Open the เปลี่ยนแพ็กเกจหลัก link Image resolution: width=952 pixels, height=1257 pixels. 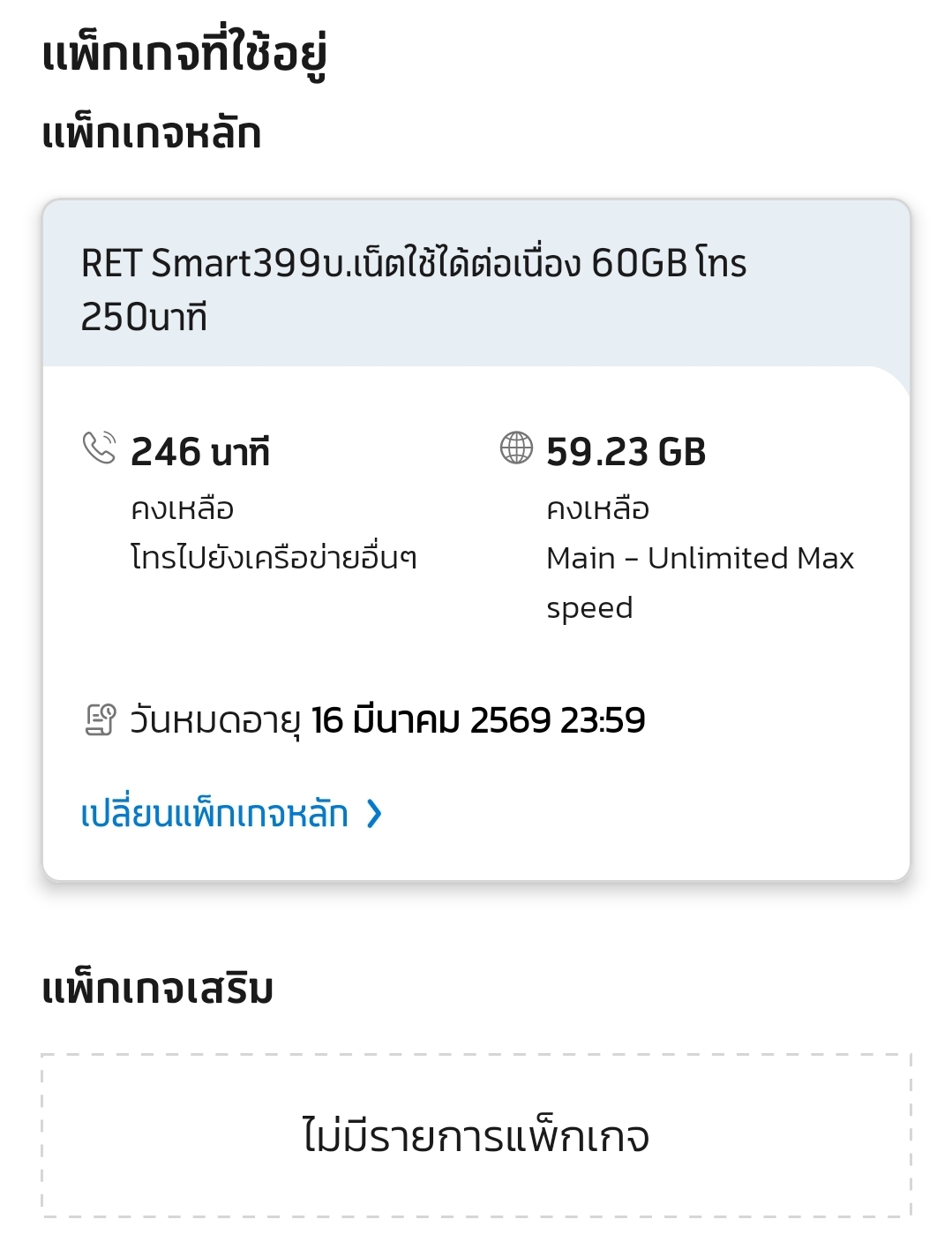tap(214, 813)
